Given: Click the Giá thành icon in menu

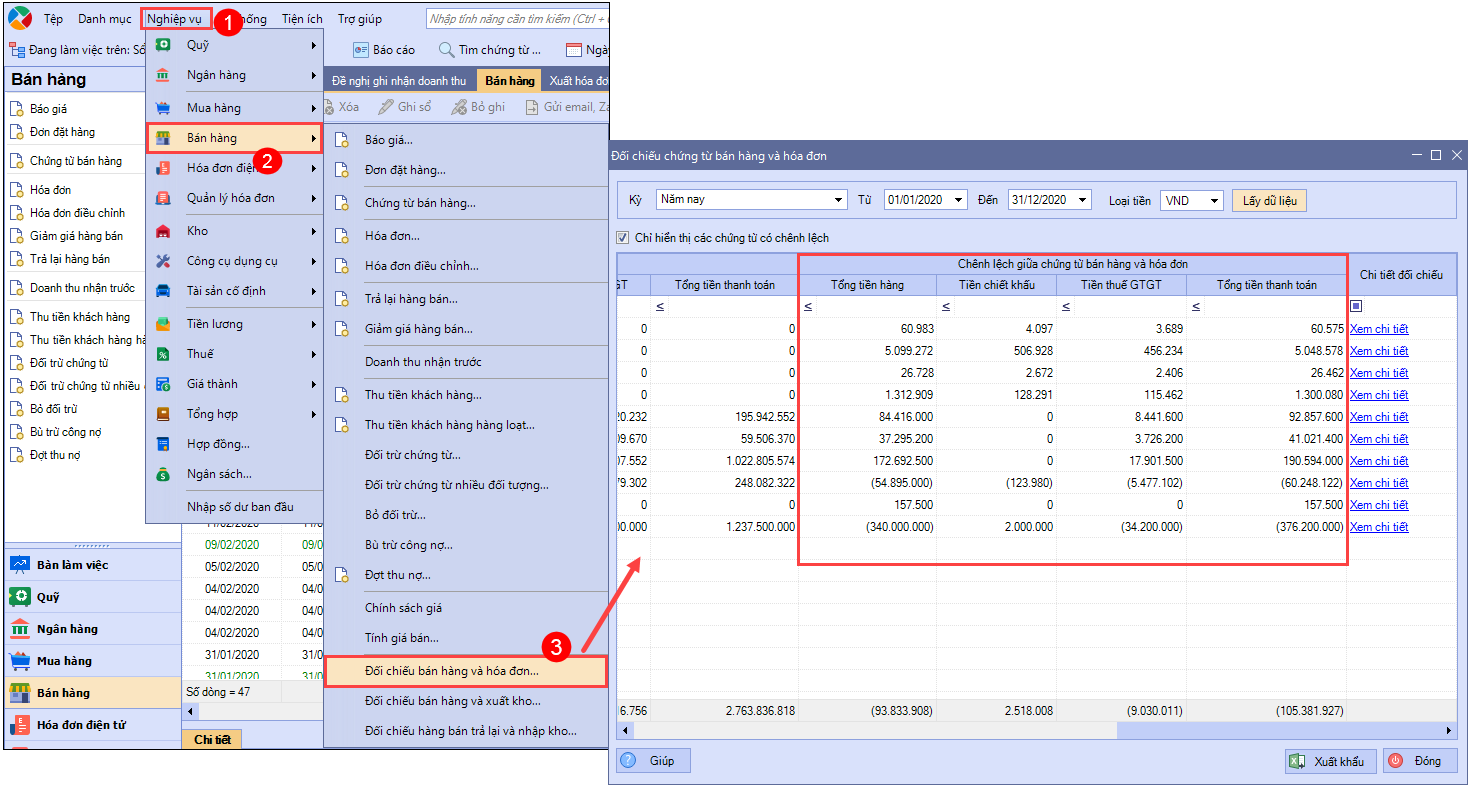Looking at the screenshot, I should tap(164, 384).
